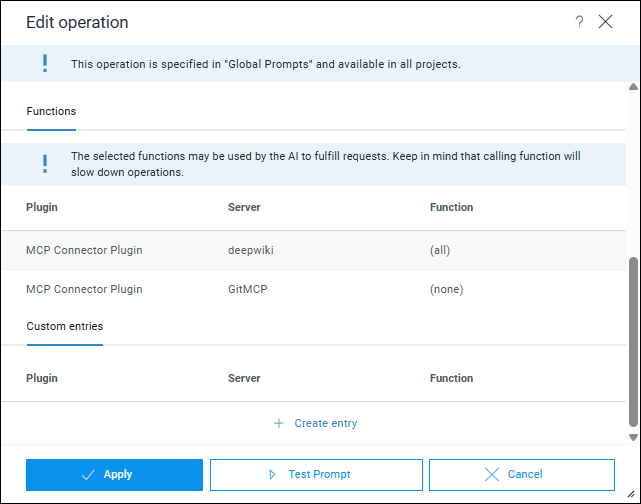Click the Plugin column header under Functions
This screenshot has width=641, height=504.
(x=42, y=207)
